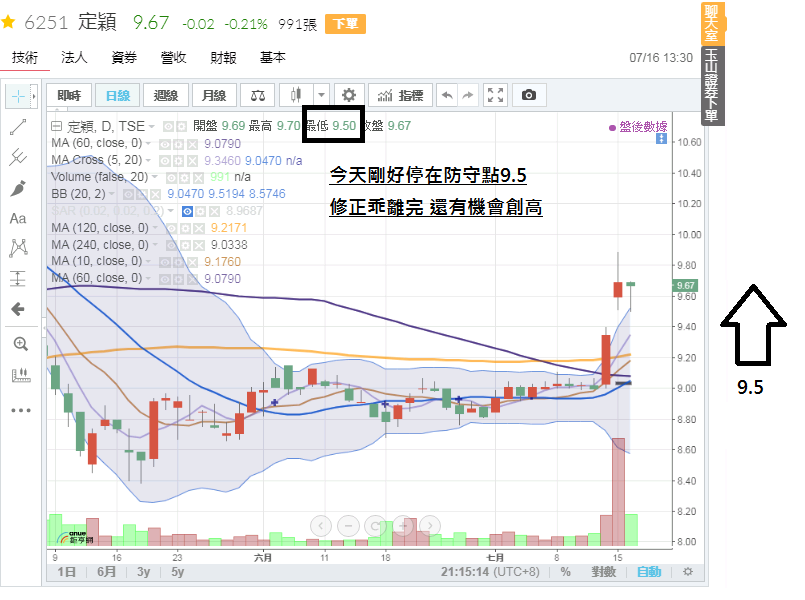Image resolution: width=805 pixels, height=600 pixels.
Task: Activate the brush drawing tool
Action: click(18, 188)
